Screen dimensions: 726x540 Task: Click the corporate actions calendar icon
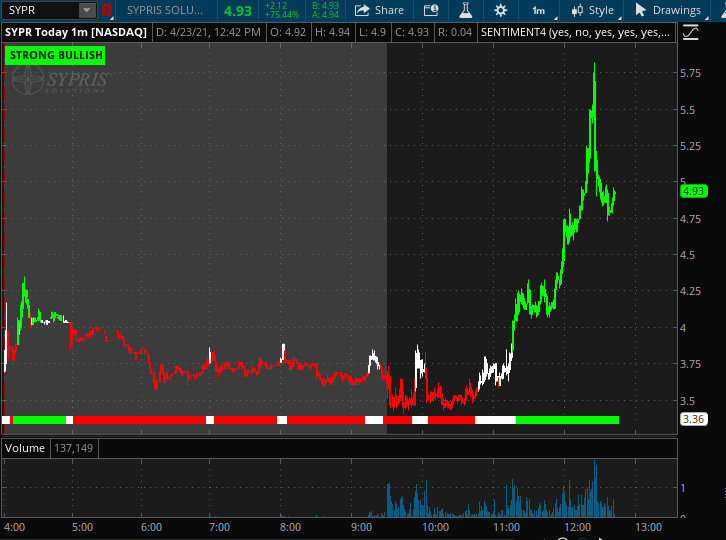pyautogui.click(x=431, y=10)
